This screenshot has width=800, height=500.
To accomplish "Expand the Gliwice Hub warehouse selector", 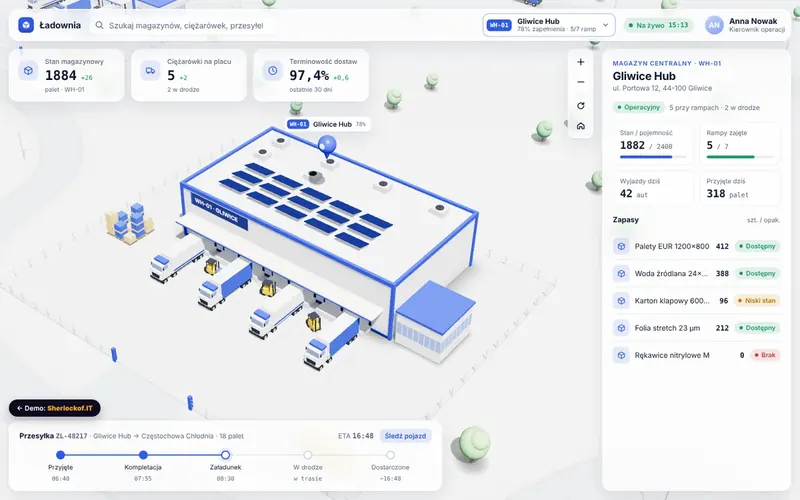I will point(549,25).
